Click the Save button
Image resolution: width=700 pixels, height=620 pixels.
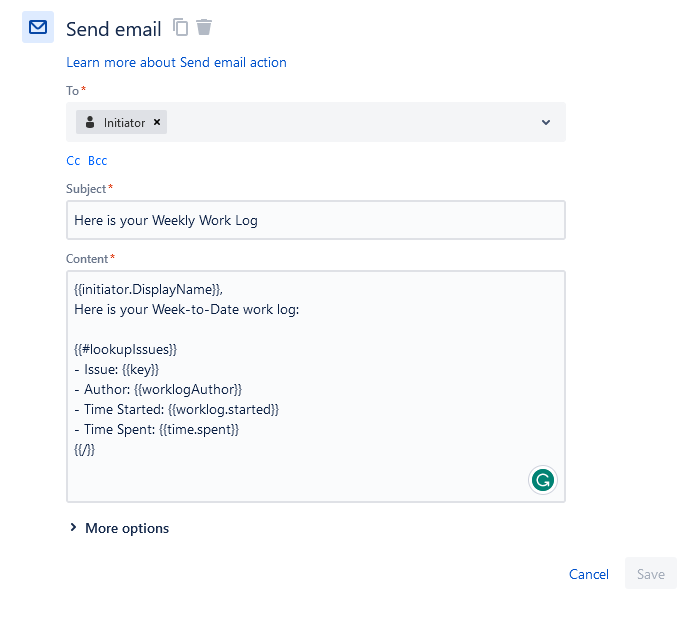[x=650, y=574]
